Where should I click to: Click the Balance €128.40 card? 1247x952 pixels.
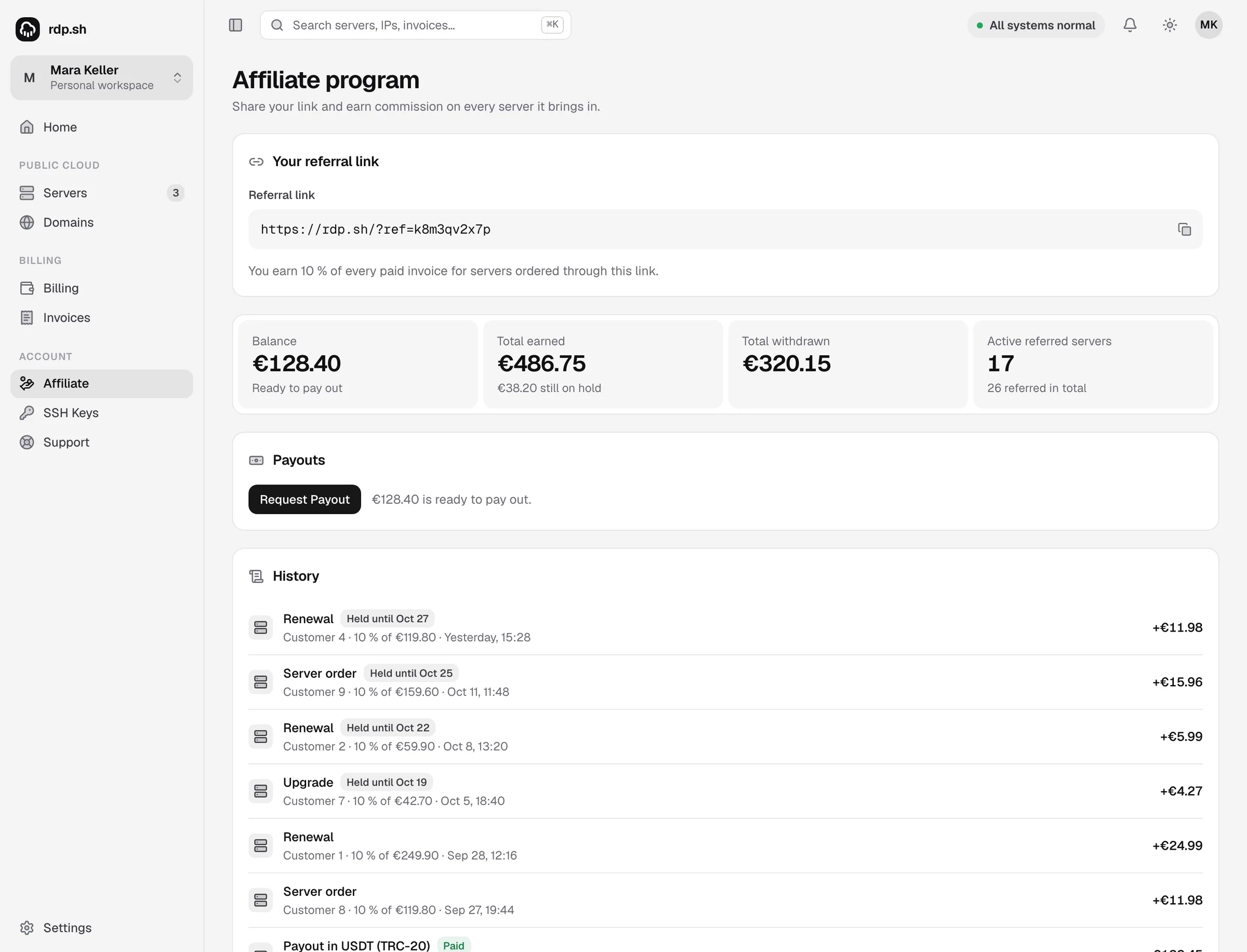pyautogui.click(x=357, y=365)
